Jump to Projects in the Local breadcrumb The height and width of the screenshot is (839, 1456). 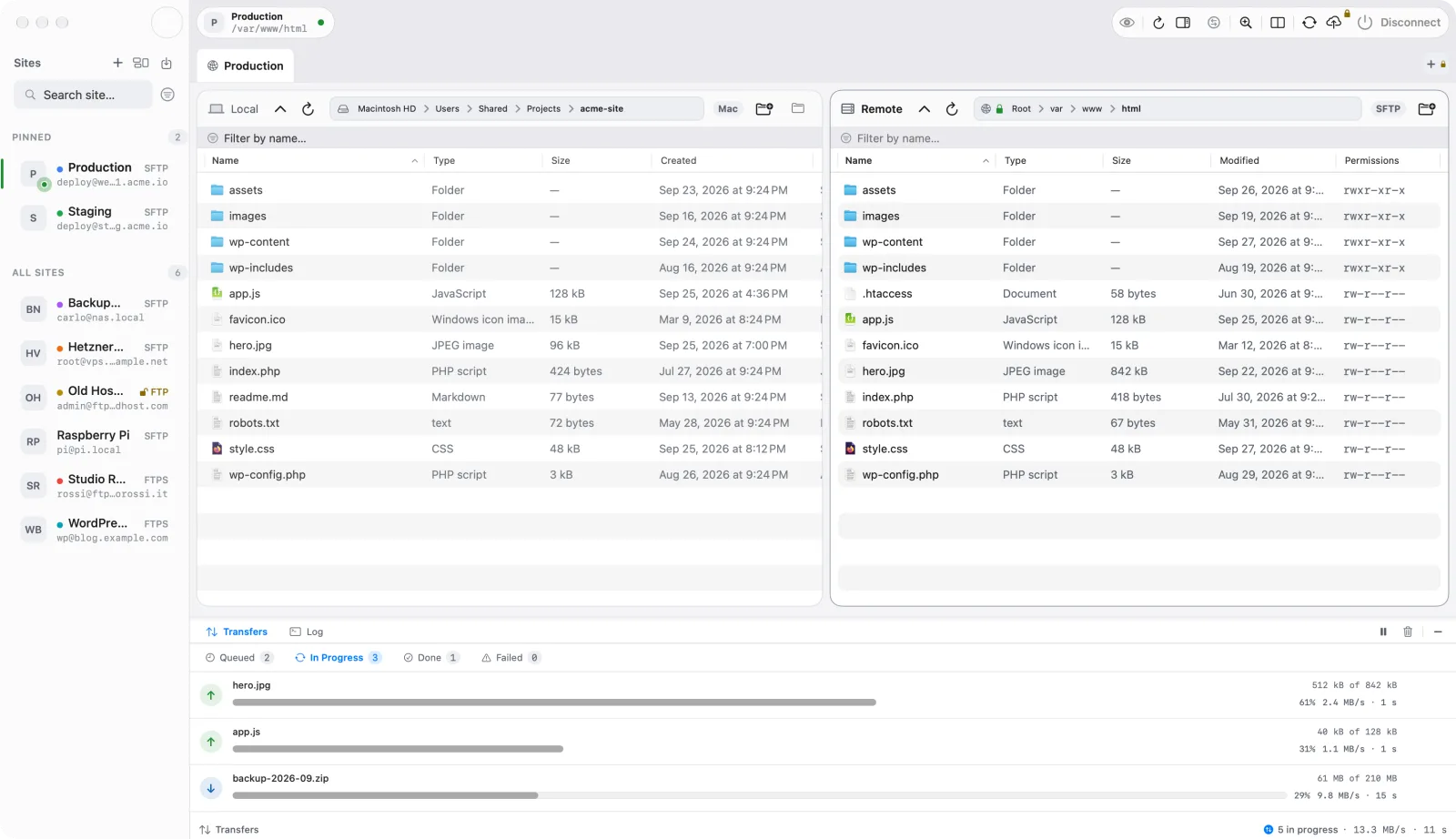click(543, 109)
